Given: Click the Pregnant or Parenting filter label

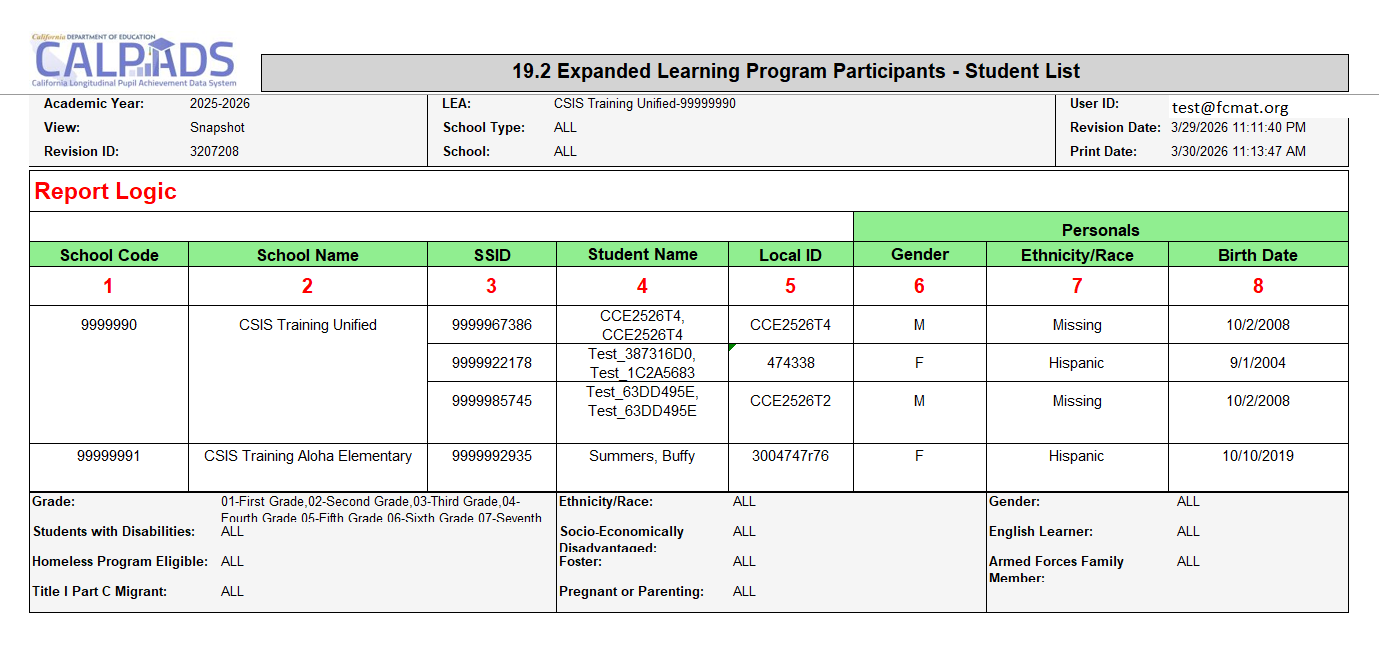Looking at the screenshot, I should [x=632, y=592].
